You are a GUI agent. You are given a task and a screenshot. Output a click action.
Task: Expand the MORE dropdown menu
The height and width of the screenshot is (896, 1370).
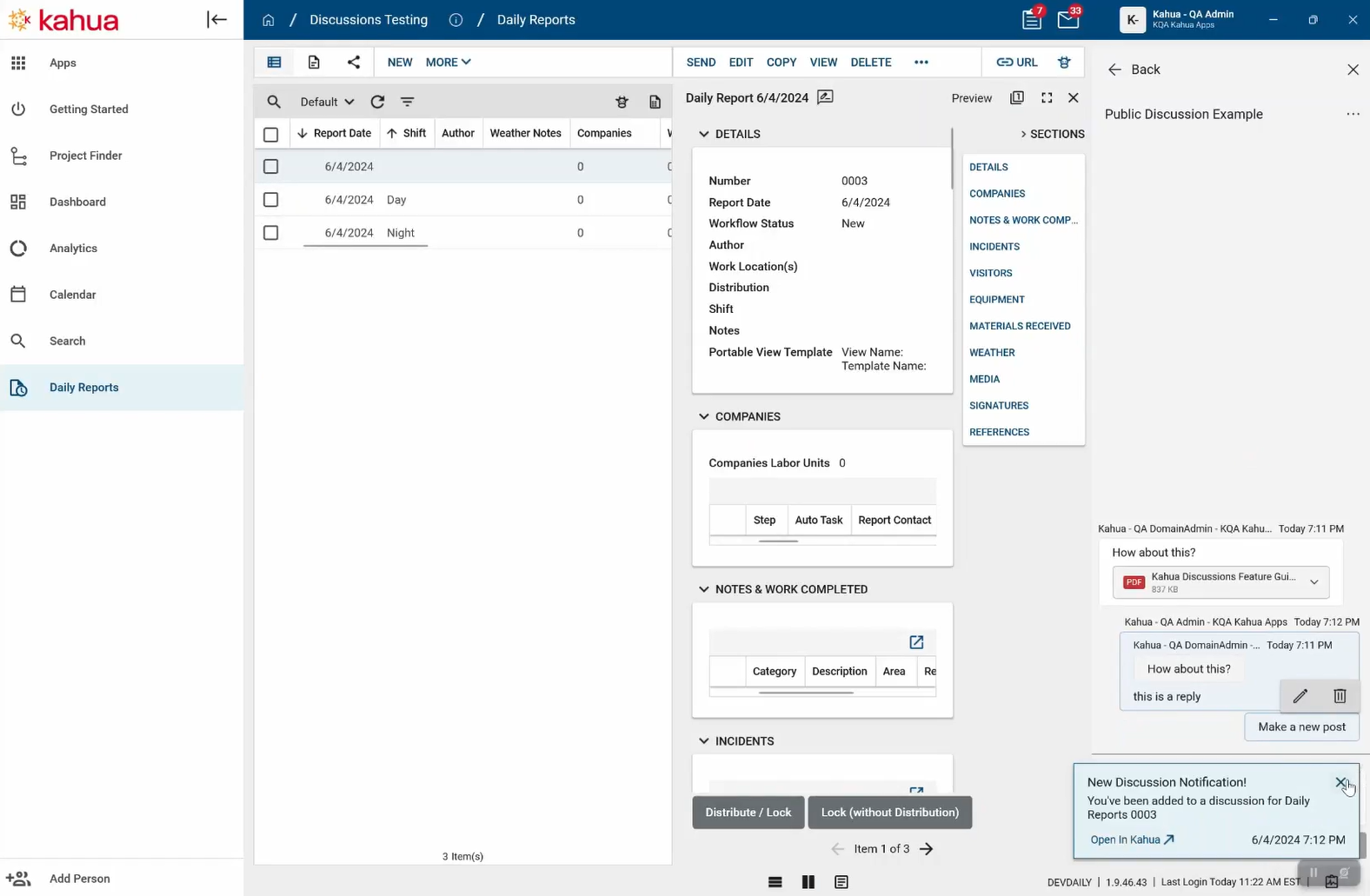pos(448,62)
